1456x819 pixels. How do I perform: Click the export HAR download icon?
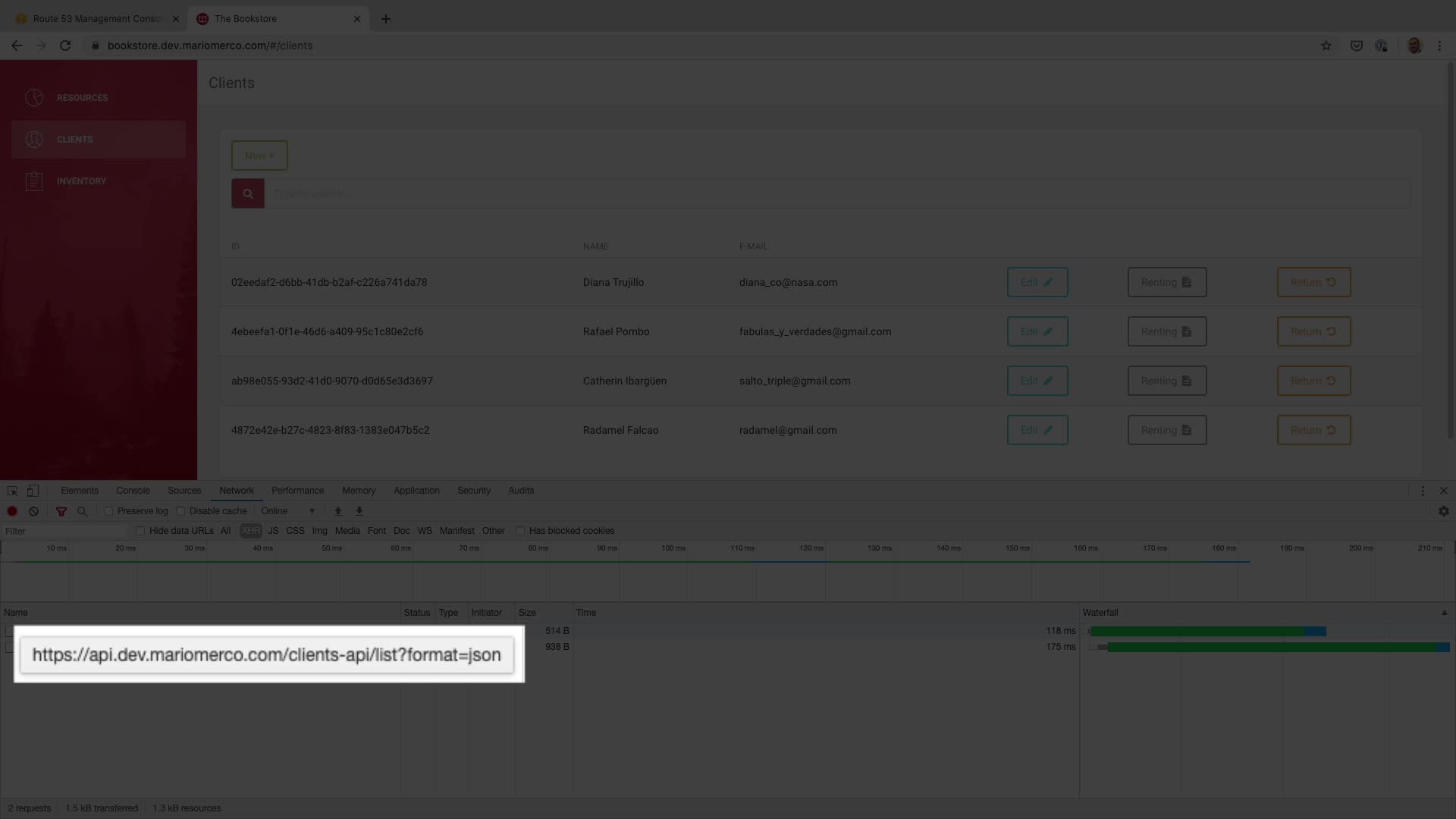coord(359,511)
